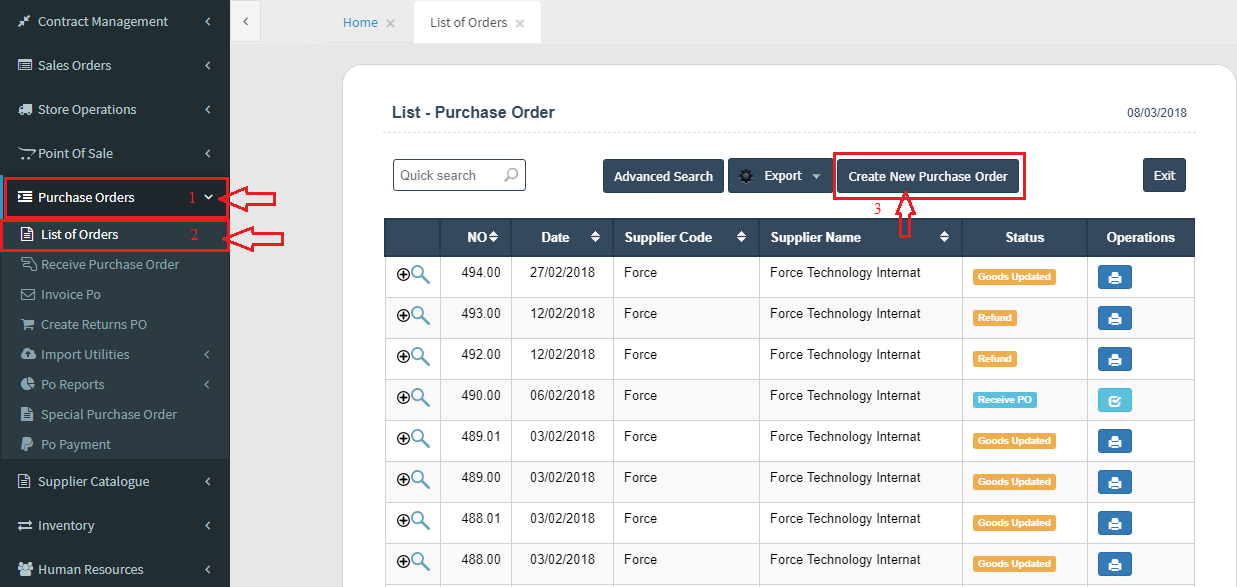This screenshot has width=1237, height=587.
Task: Collapse the sidebar with arrow button
Action: (x=245, y=21)
